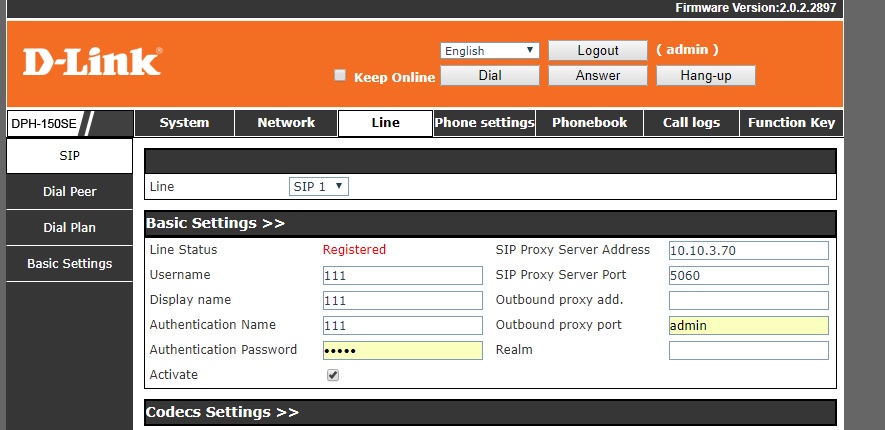Open the Function Key tab
This screenshot has width=885, height=430.
(791, 123)
